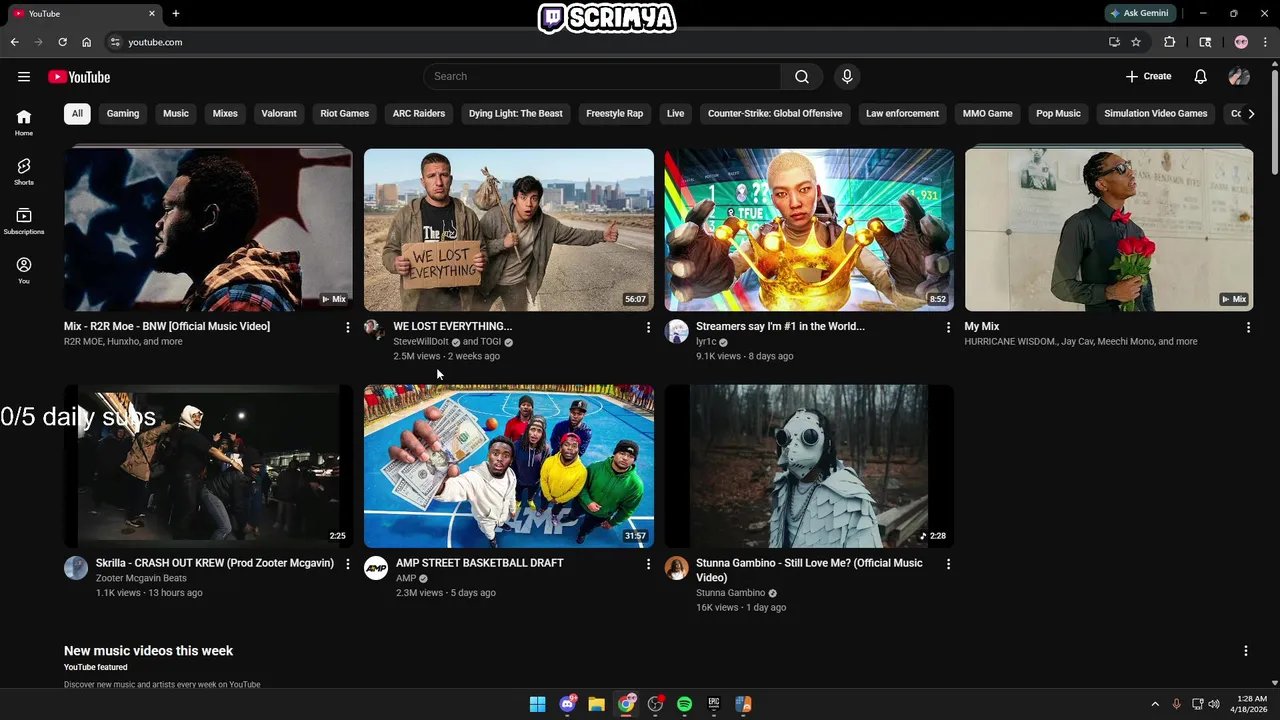The image size is (1280, 720).
Task: Open Chrome three-dot menu
Action: coord(1266,42)
